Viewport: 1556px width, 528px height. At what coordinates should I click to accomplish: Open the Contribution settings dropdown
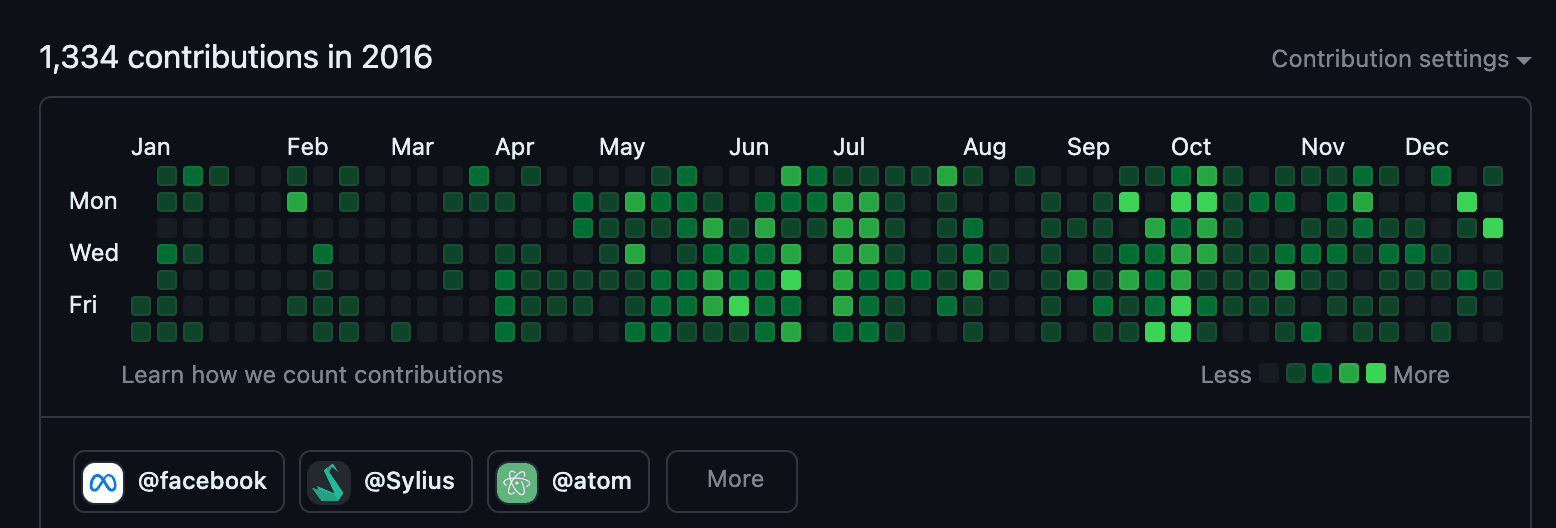[x=1401, y=59]
